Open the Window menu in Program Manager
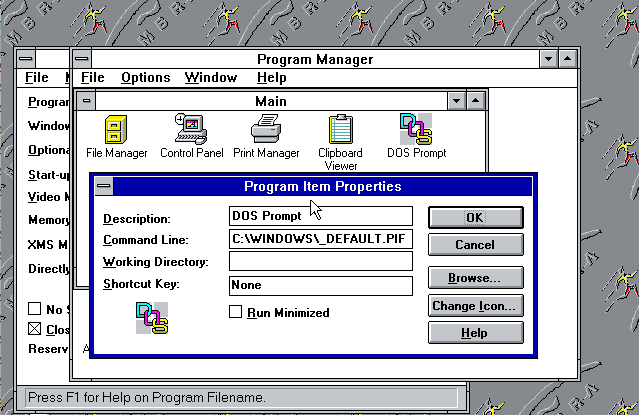This screenshot has height=415, width=639. click(x=211, y=78)
